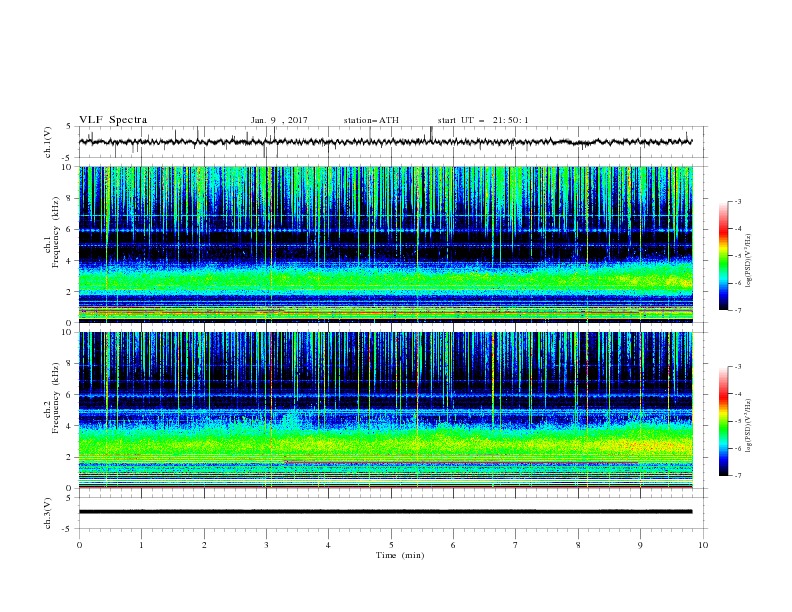The height and width of the screenshot is (612, 792).
Task: Click the ch.2 spectrogram panel
Action: pos(386,410)
